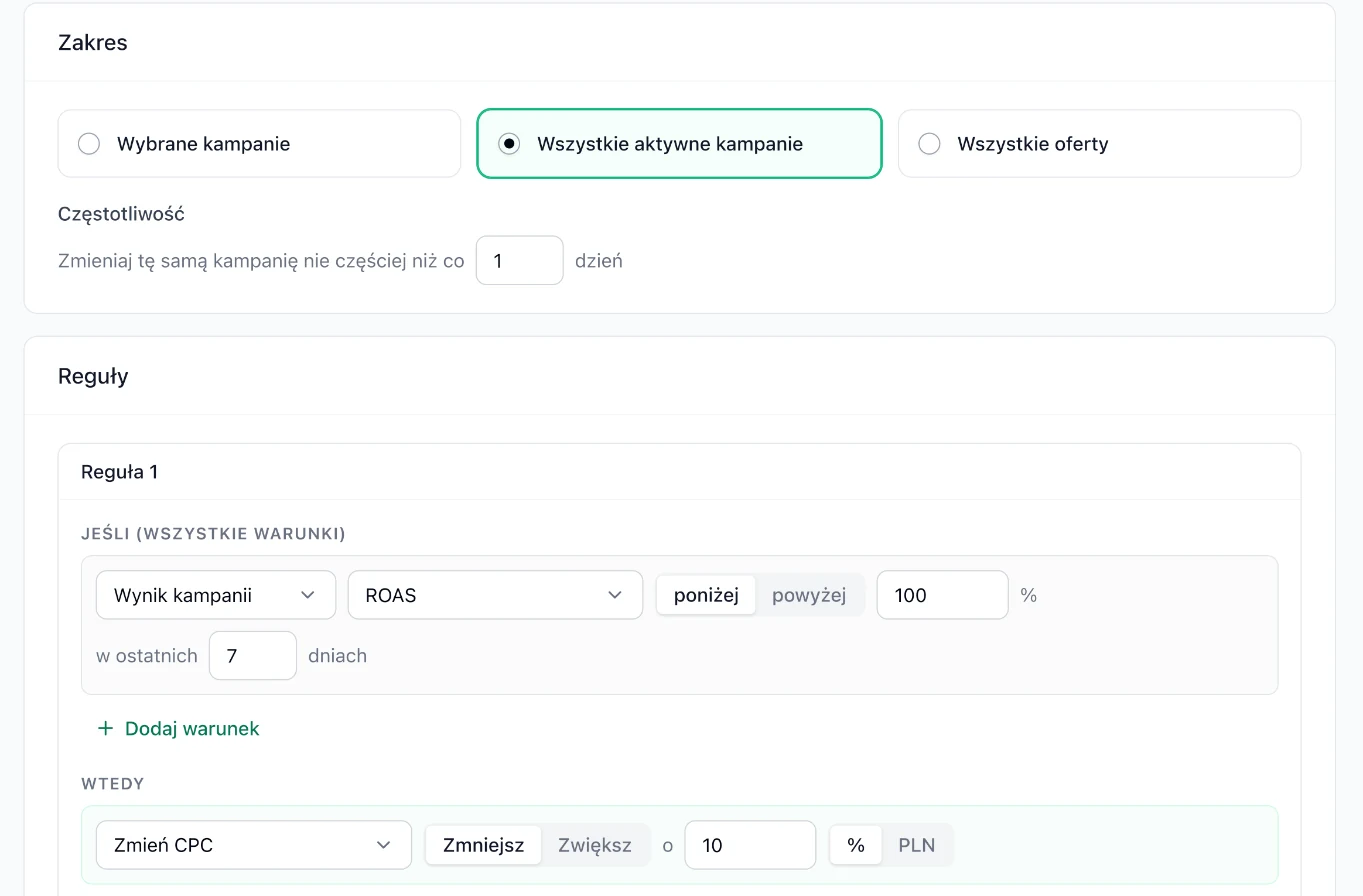Open the Wynik kampanii dropdown

pos(216,595)
